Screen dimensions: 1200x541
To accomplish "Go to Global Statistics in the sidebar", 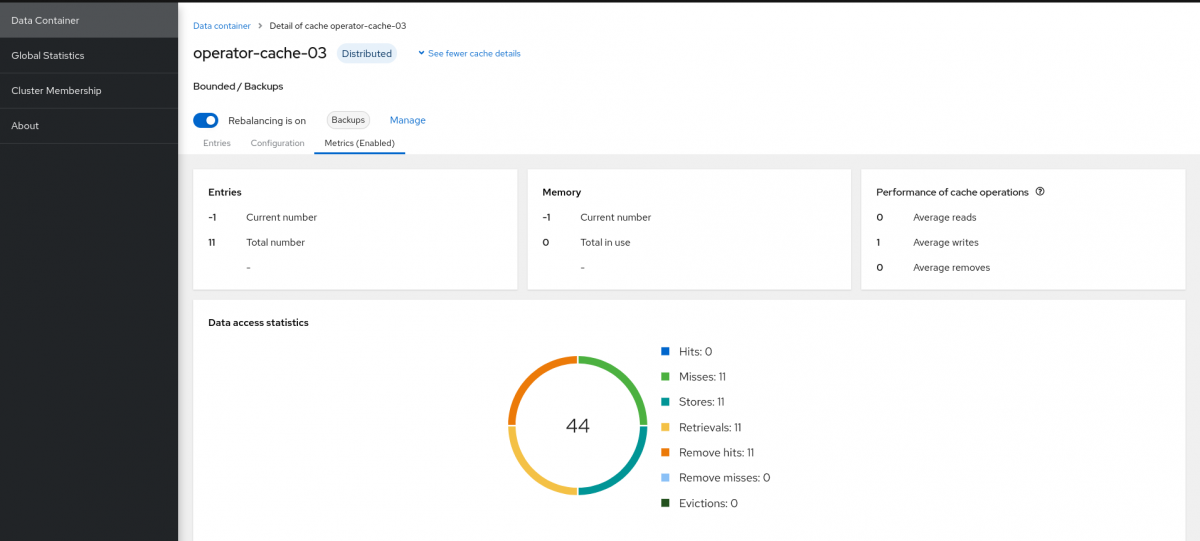I will pyautogui.click(x=89, y=55).
